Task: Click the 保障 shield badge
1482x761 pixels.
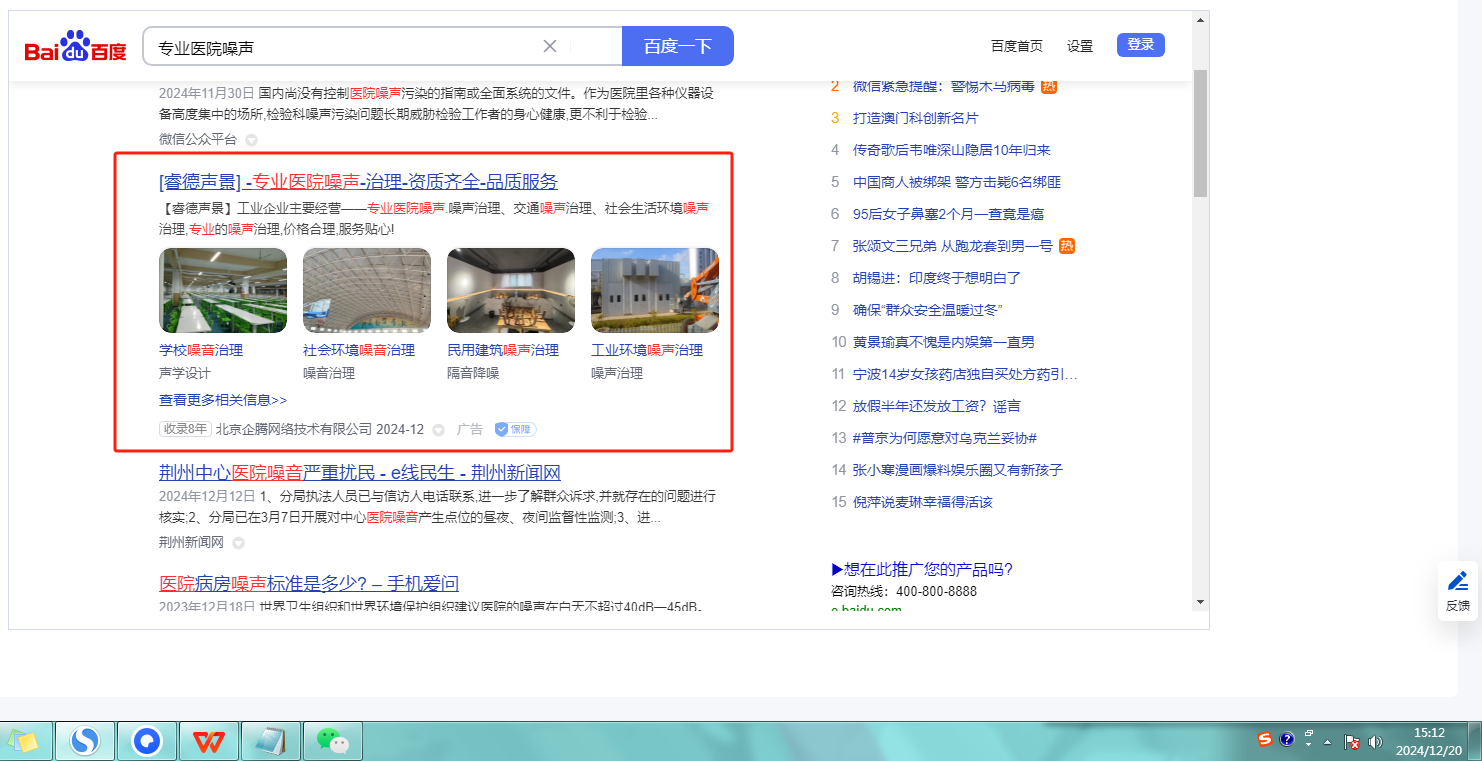Action: pos(515,429)
